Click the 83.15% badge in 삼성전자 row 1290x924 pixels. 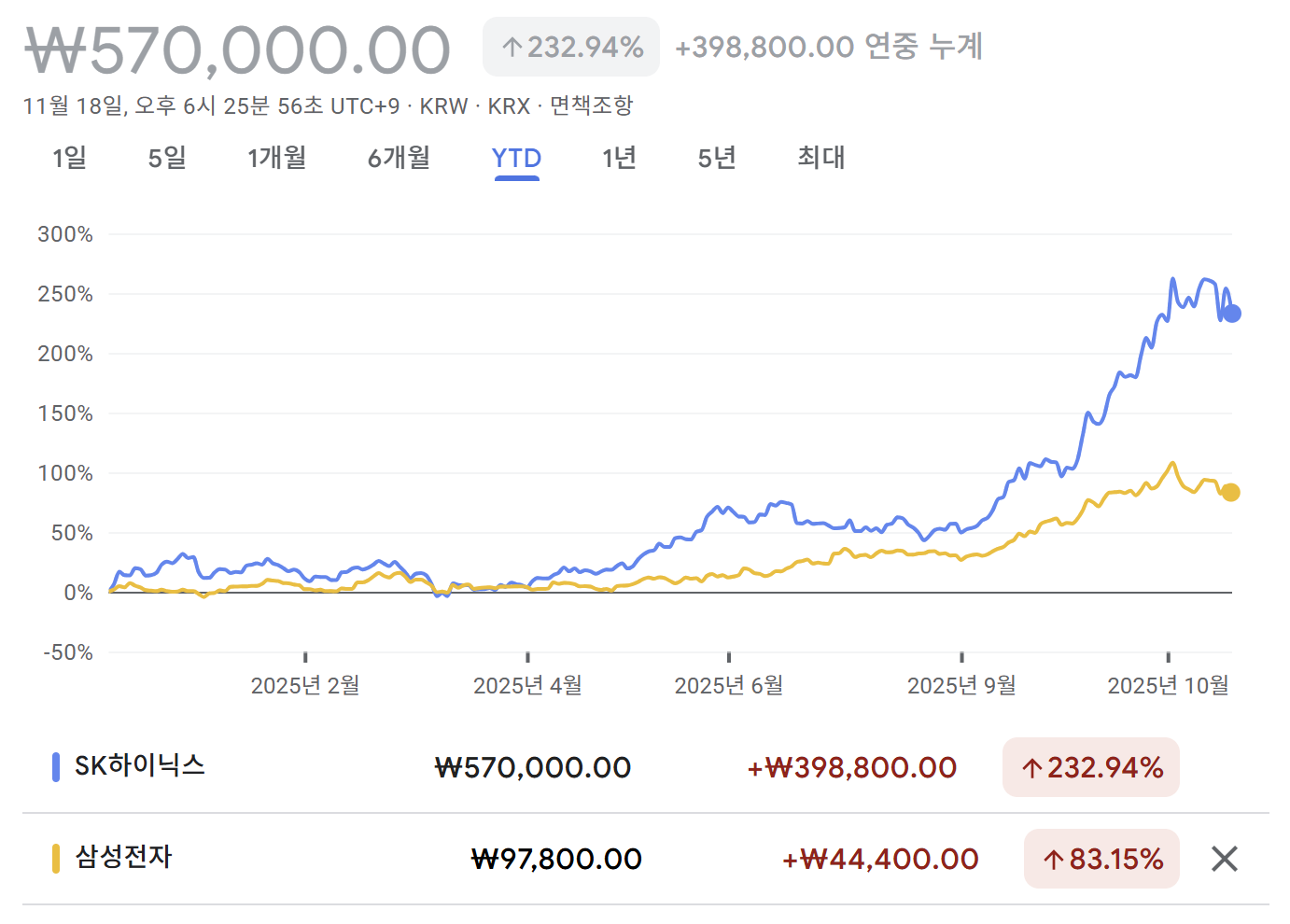pyautogui.click(x=1101, y=859)
